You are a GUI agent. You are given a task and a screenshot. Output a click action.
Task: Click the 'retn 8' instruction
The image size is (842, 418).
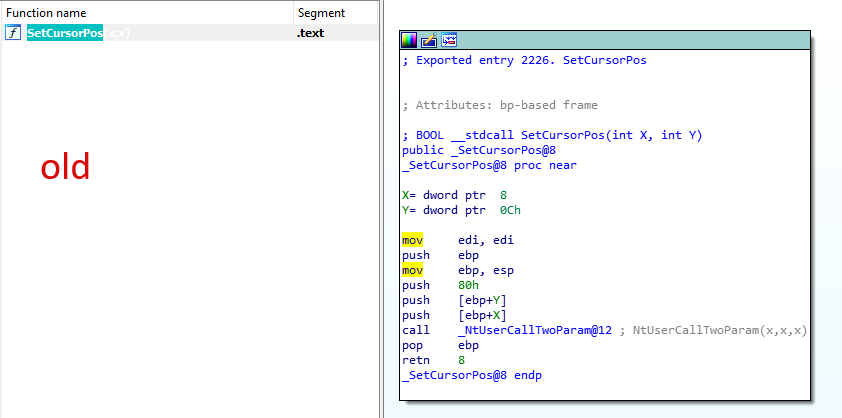[x=428, y=360]
